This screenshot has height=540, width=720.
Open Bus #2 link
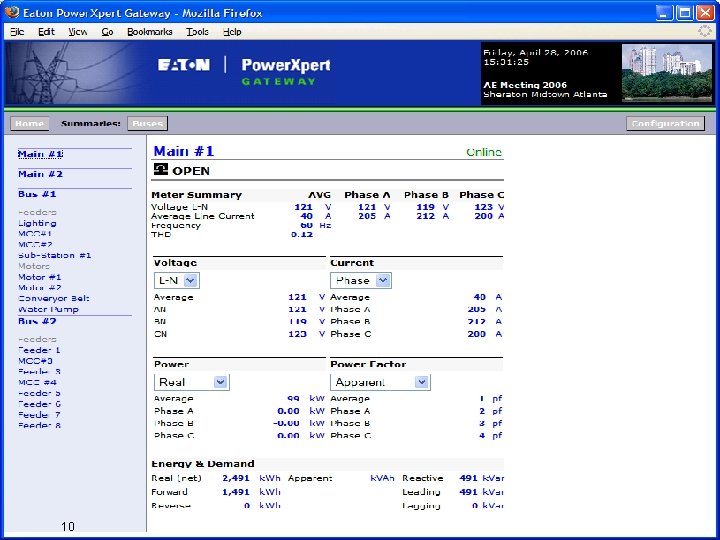coord(37,321)
